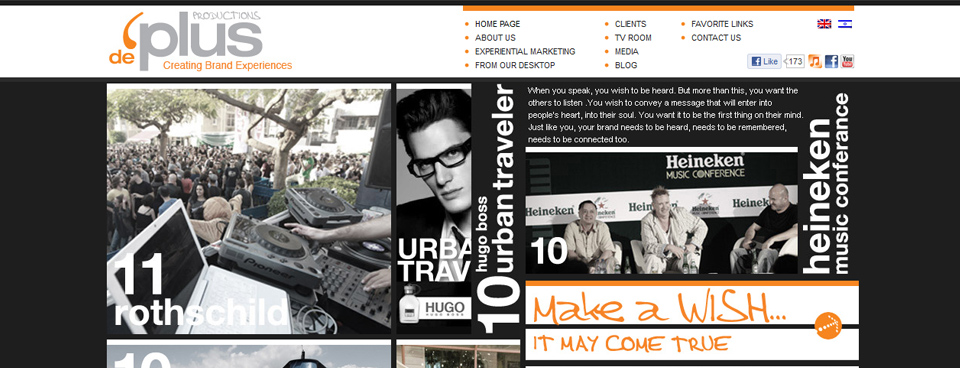Open the Hugo Boss urban traveler thumbnail
960x368 pixels.
458,209
